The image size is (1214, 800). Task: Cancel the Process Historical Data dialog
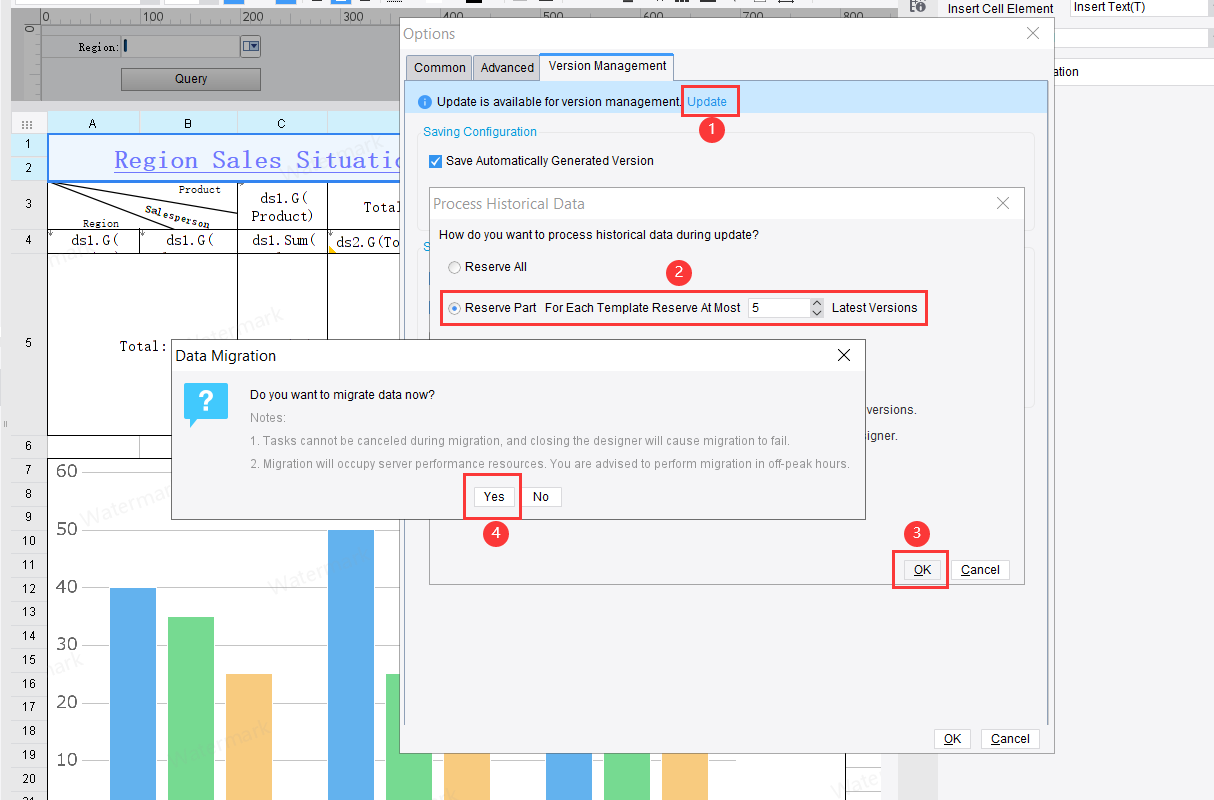click(x=980, y=570)
